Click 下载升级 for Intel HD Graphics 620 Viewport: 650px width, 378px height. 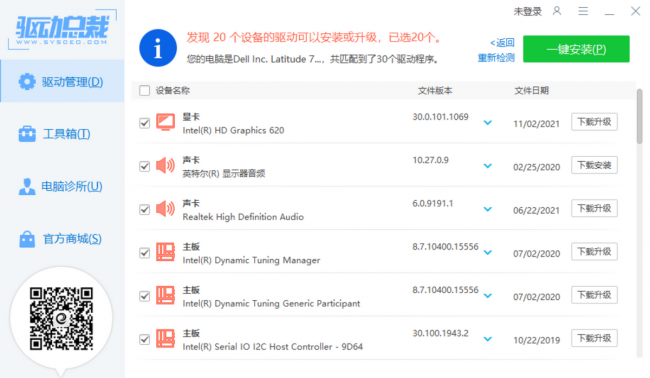(594, 122)
